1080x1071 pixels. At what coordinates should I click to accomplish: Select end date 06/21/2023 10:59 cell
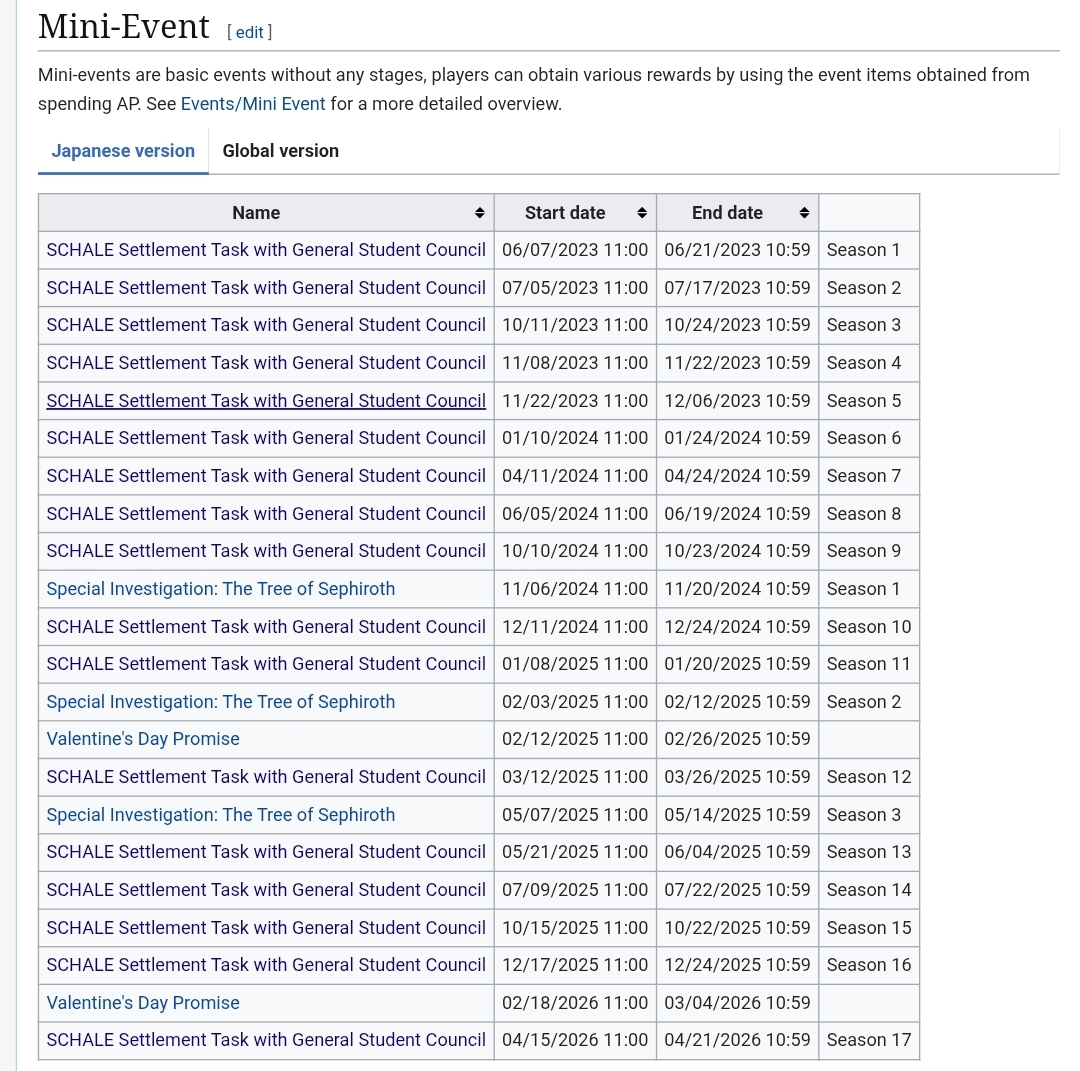tap(738, 250)
